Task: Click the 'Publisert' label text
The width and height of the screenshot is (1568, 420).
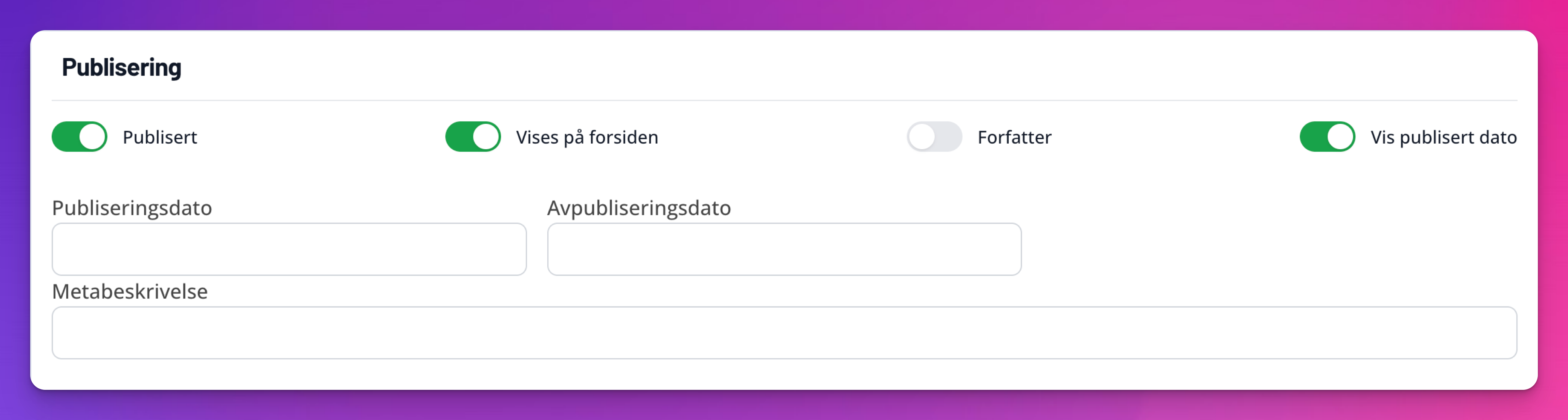Action: coord(159,138)
